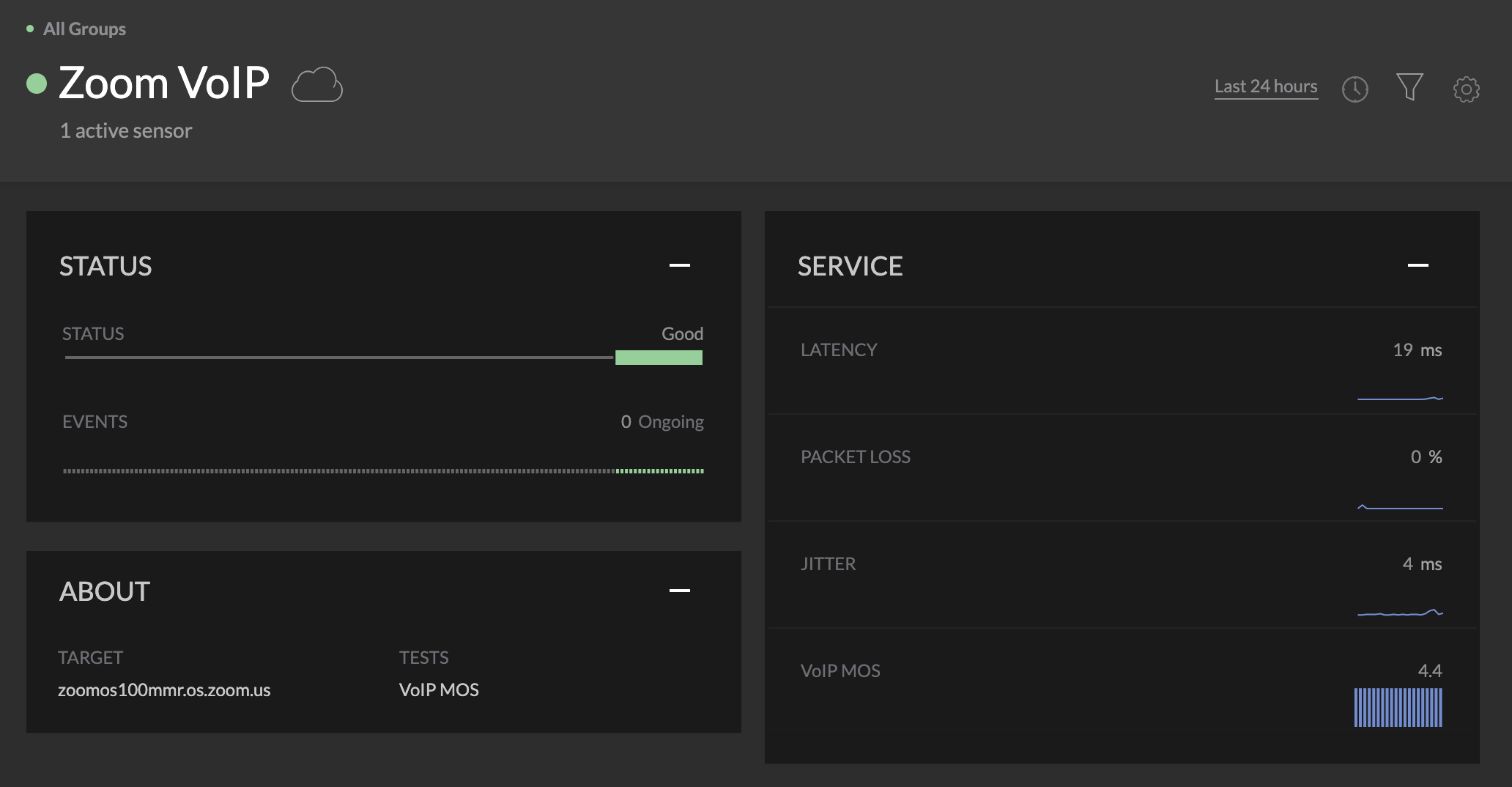The height and width of the screenshot is (787, 1512).
Task: Open the Last 24 hours time range
Action: [1266, 86]
